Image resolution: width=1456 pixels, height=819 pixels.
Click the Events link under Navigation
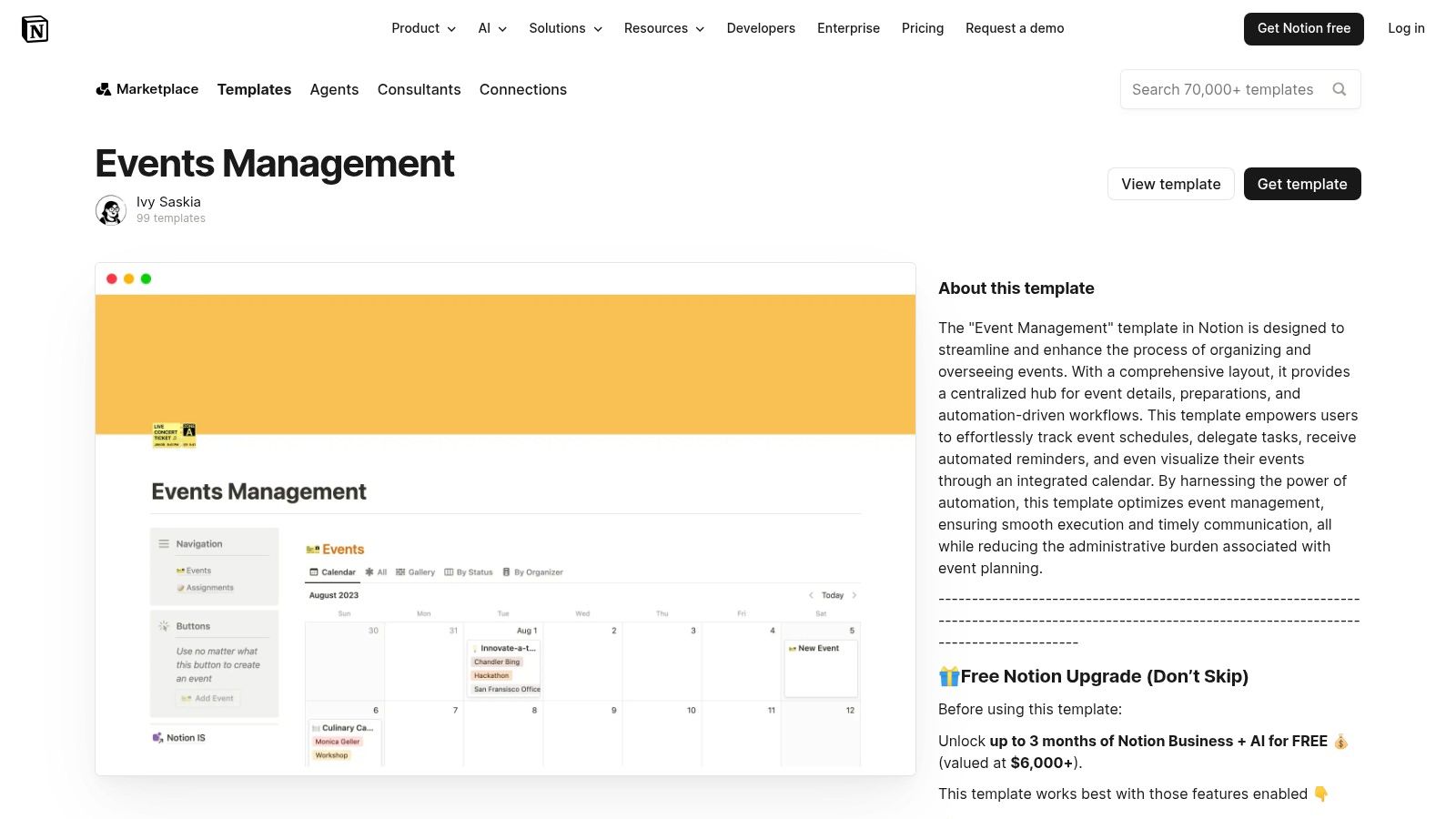coord(194,571)
